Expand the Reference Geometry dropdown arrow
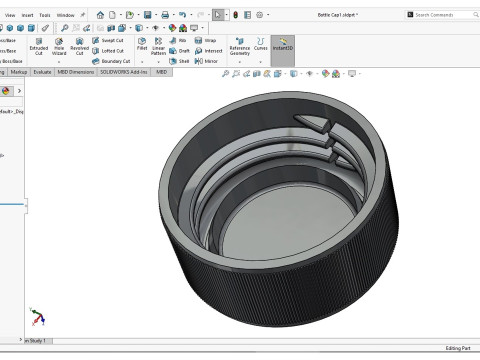Image resolution: width=480 pixels, height=360 pixels. 240,62
